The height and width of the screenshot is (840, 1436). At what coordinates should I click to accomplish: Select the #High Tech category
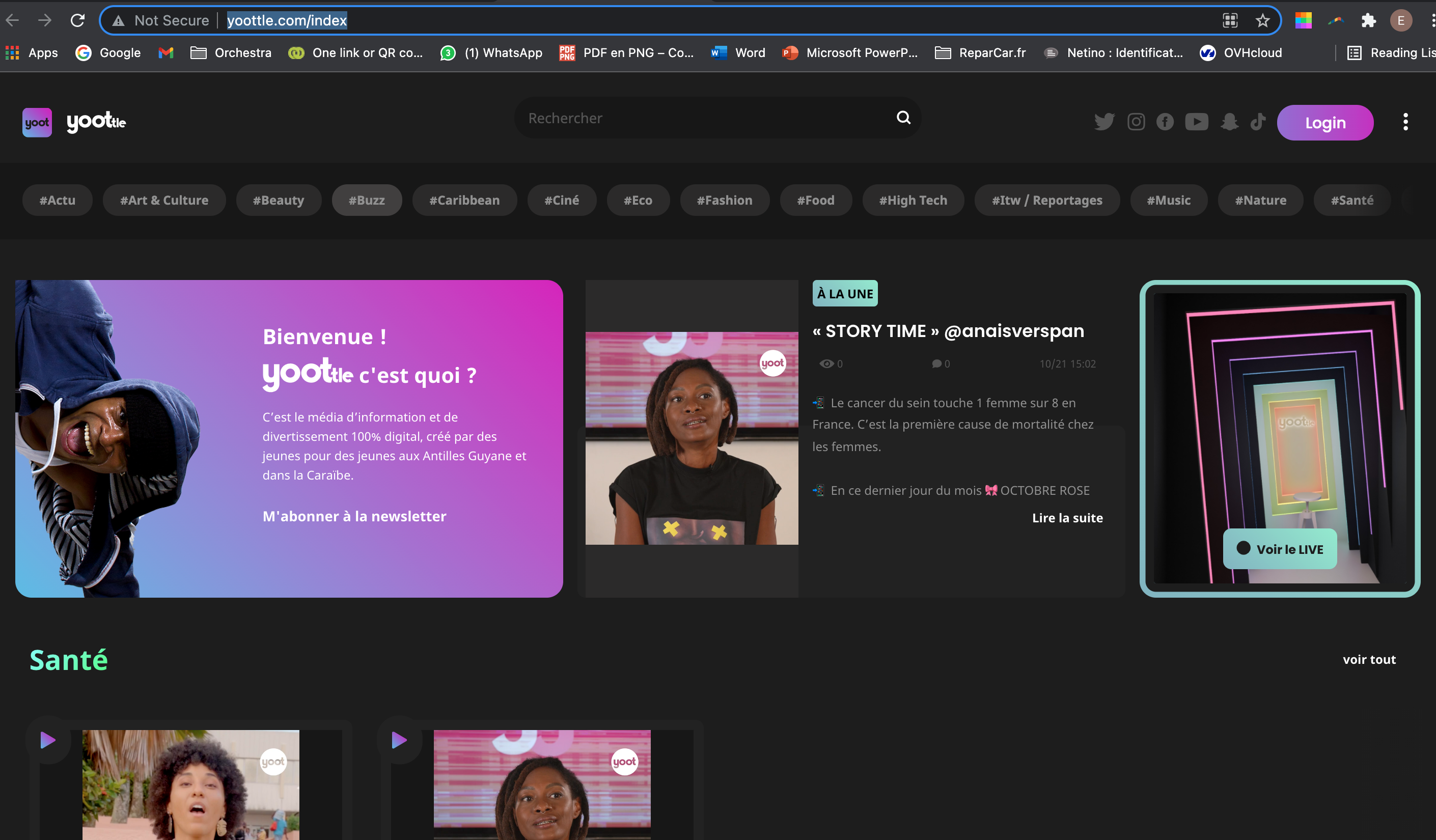coord(913,200)
